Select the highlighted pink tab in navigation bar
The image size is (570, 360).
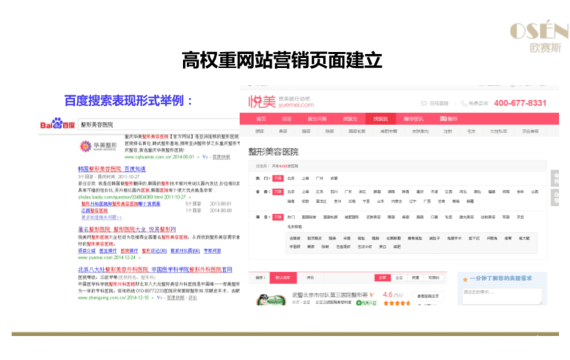[x=381, y=119]
